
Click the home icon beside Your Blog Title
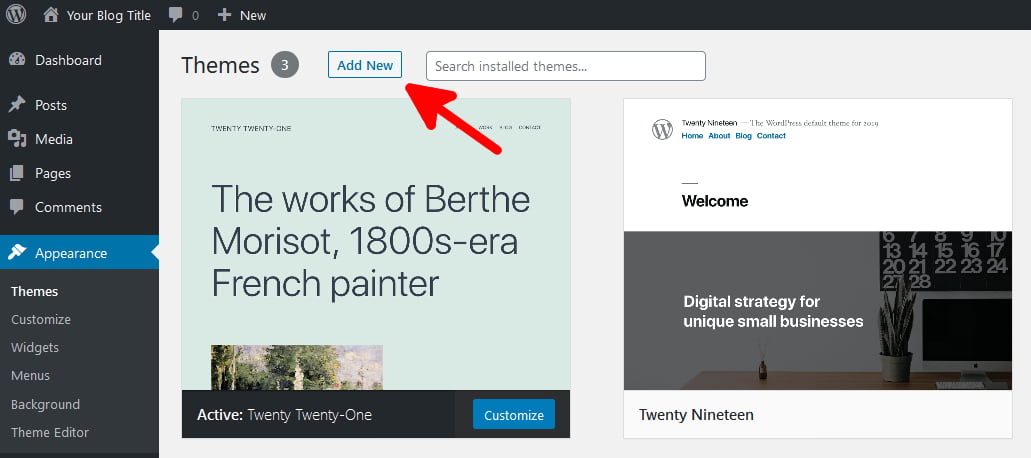tap(51, 14)
